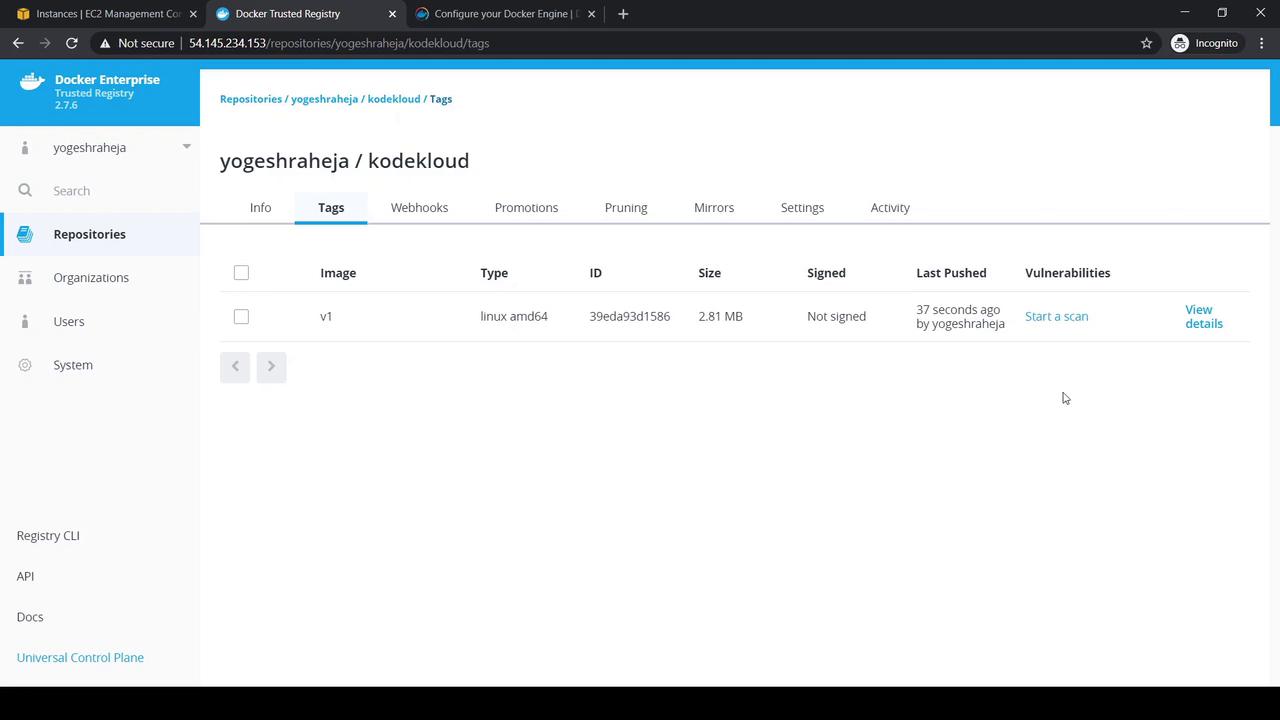Click the 37 seconds ago timestamp
This screenshot has width=1280, height=720.
(958, 310)
